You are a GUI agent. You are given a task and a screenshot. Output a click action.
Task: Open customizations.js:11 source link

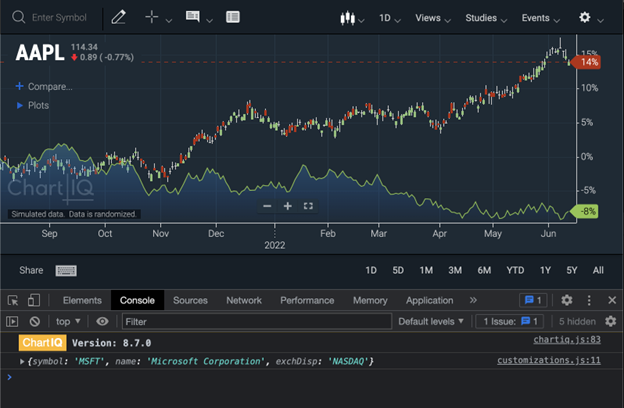coord(549,360)
